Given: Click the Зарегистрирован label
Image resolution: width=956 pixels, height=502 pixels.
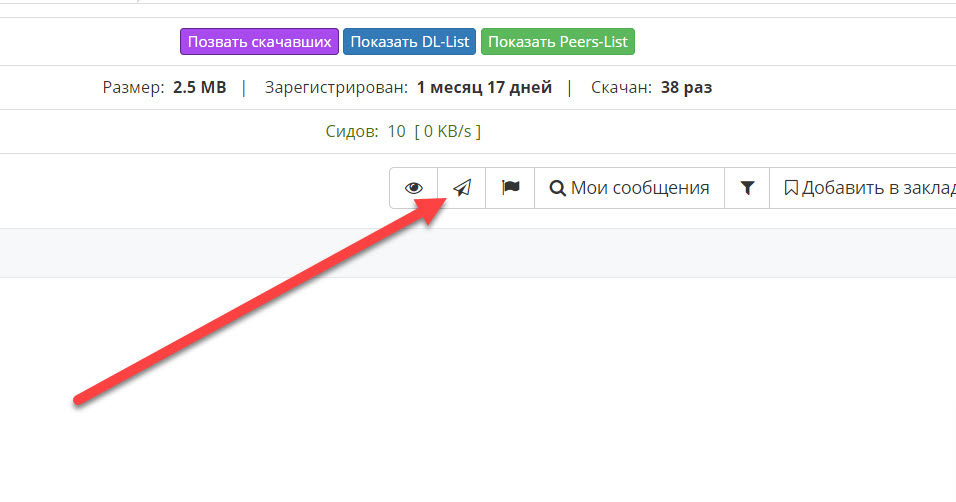Looking at the screenshot, I should (x=336, y=88).
